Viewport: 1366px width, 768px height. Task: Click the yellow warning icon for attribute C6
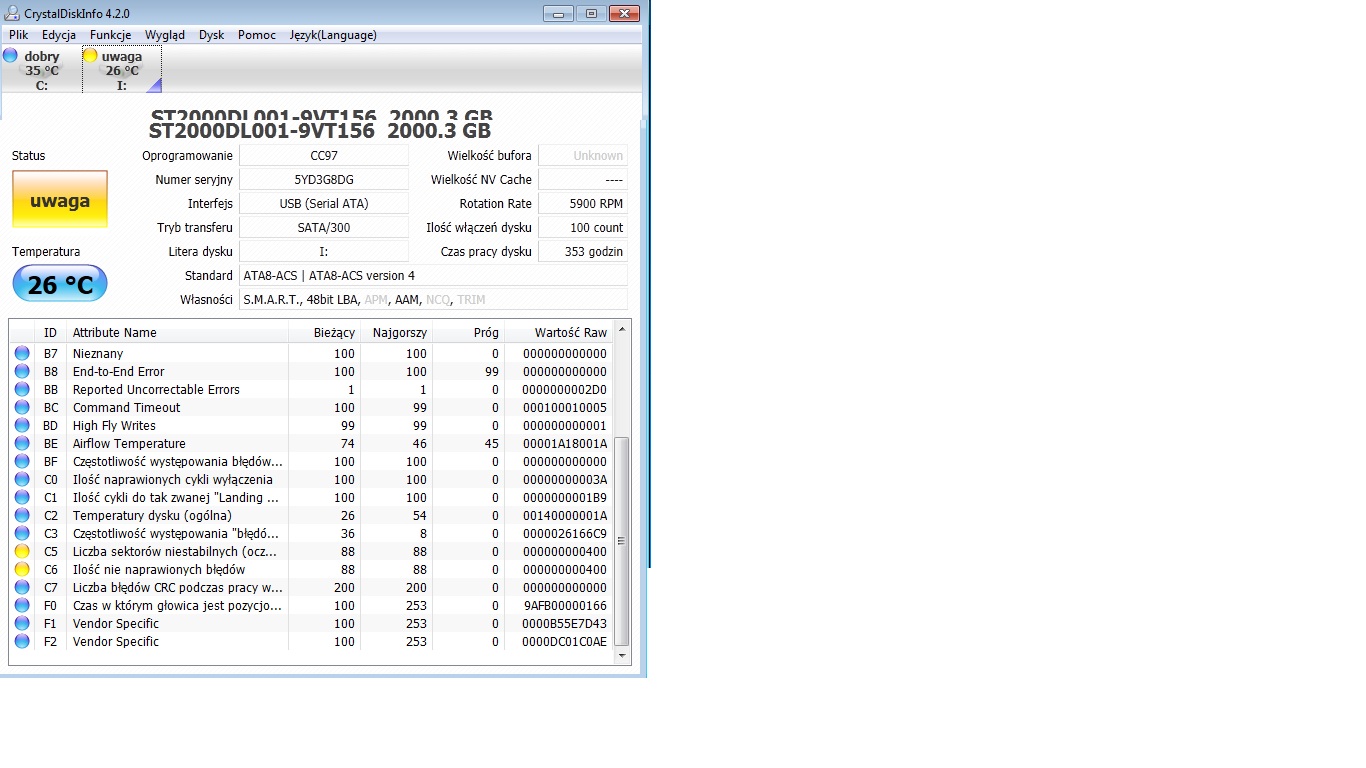pyautogui.click(x=22, y=569)
